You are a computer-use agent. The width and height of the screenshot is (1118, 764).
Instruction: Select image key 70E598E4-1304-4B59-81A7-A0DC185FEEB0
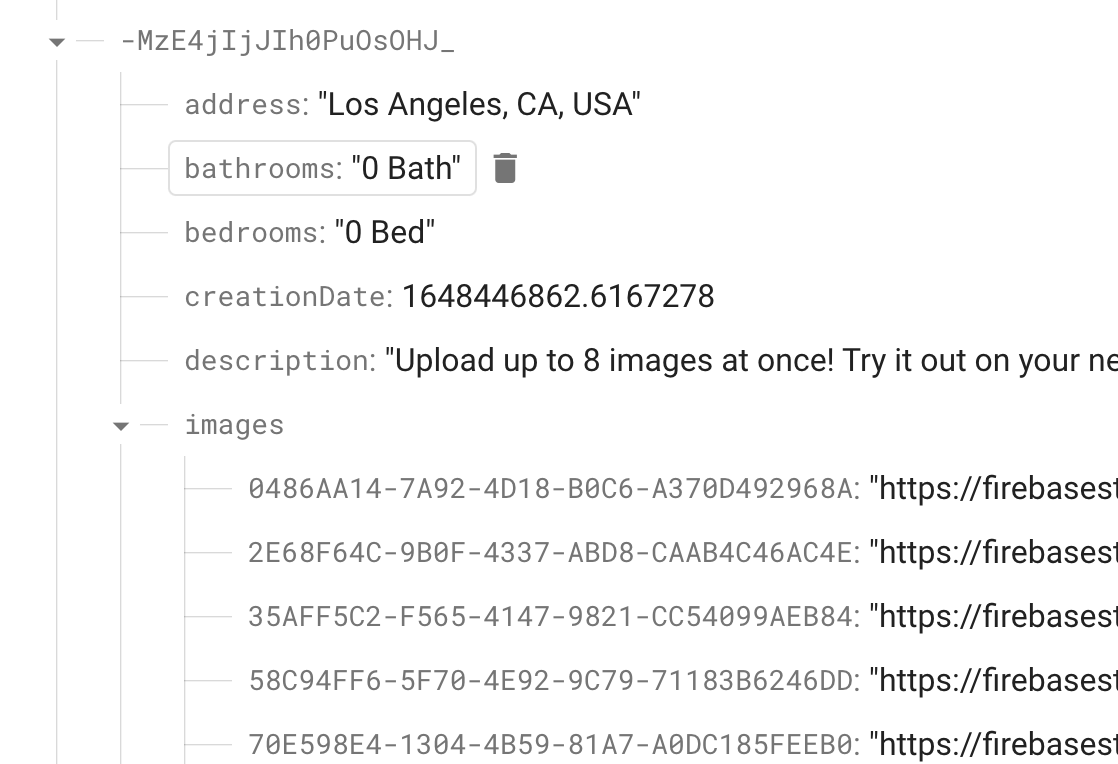(x=556, y=744)
